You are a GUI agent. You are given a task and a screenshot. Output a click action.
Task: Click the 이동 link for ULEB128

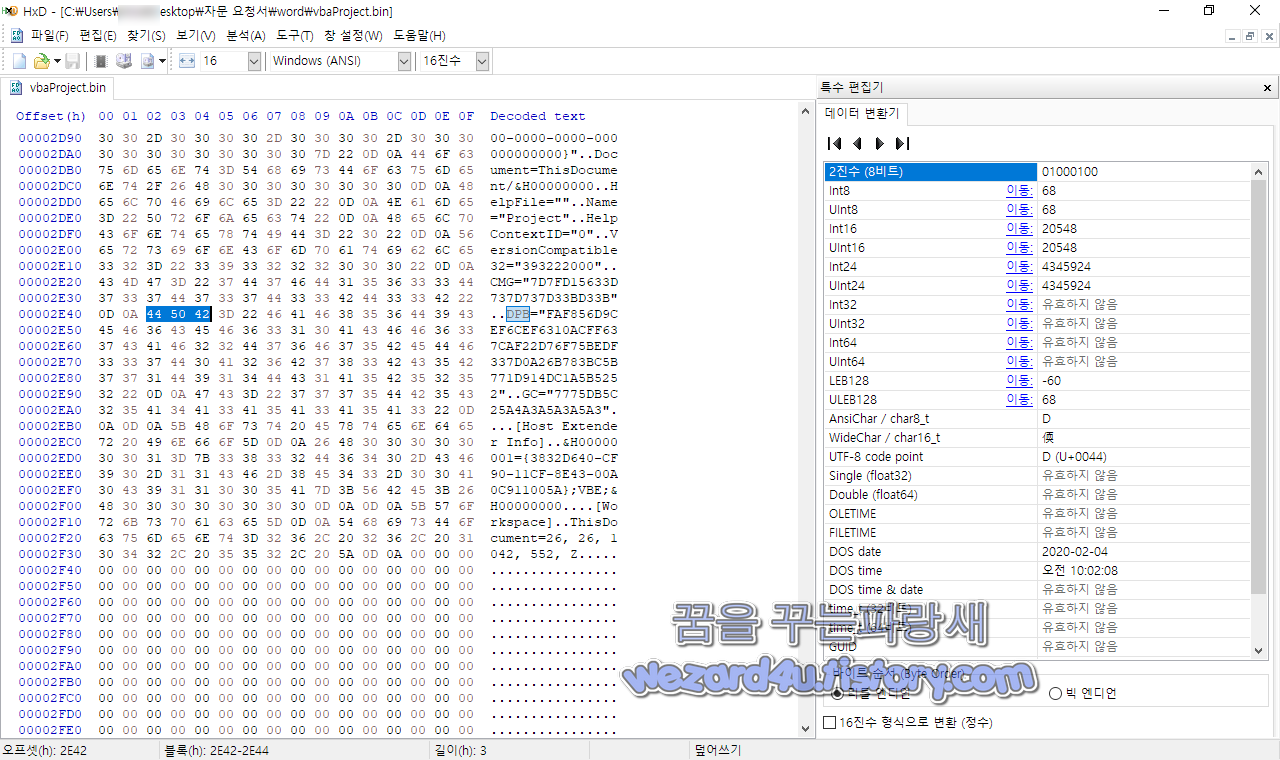pyautogui.click(x=1019, y=400)
